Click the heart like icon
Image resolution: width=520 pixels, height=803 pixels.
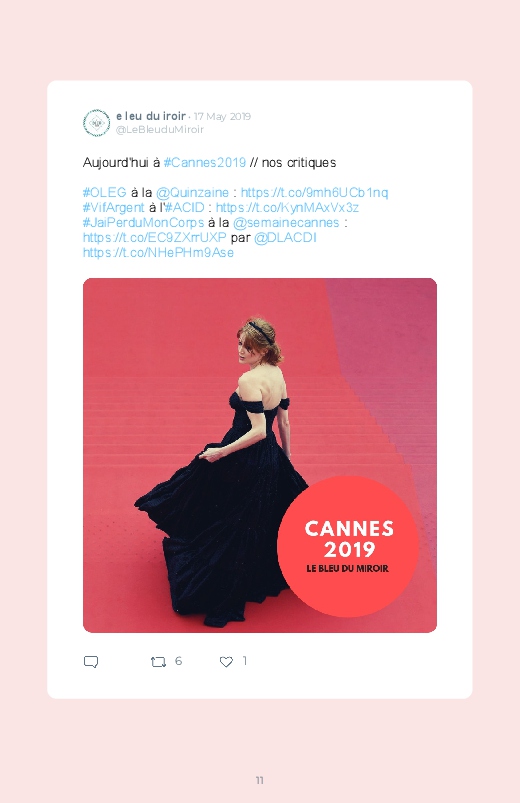[x=226, y=662]
